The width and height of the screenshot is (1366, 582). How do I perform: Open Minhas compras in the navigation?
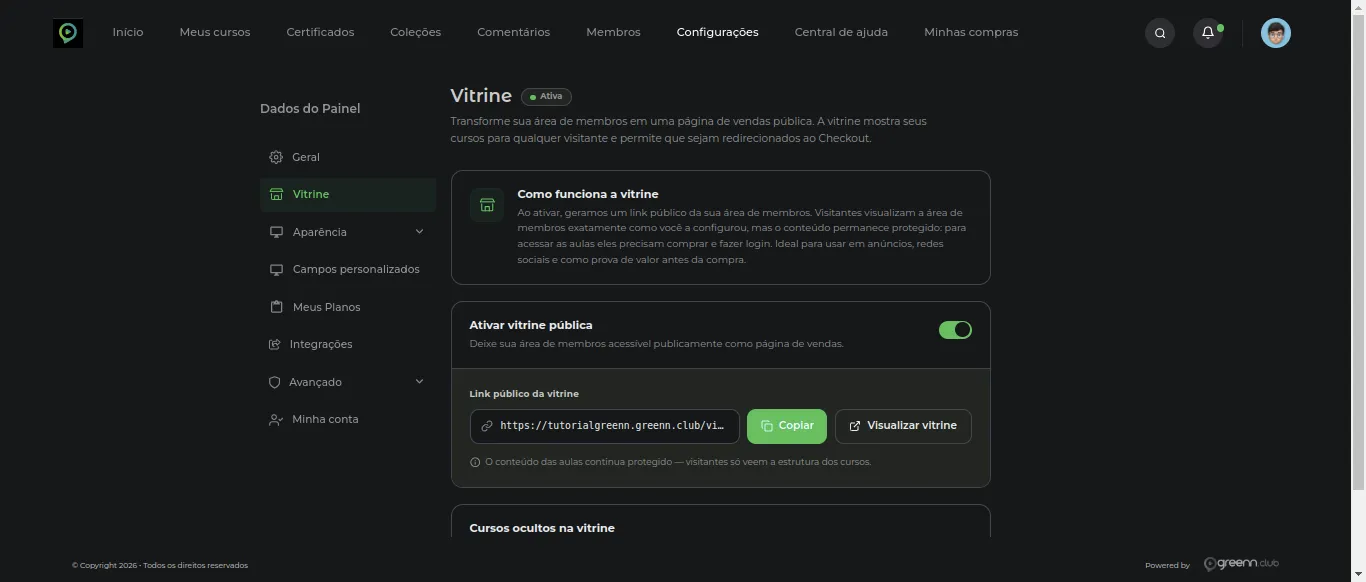[971, 32]
